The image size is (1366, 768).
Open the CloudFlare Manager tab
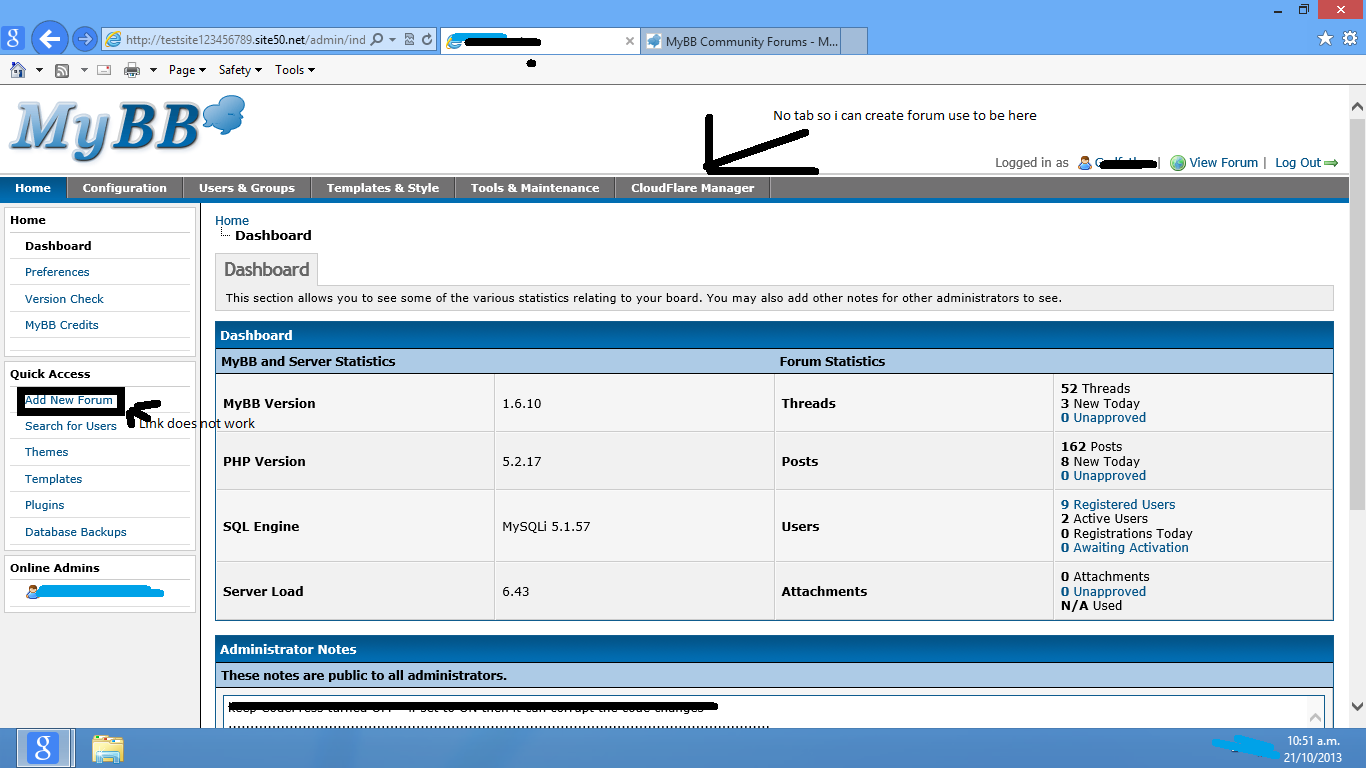(x=693, y=188)
